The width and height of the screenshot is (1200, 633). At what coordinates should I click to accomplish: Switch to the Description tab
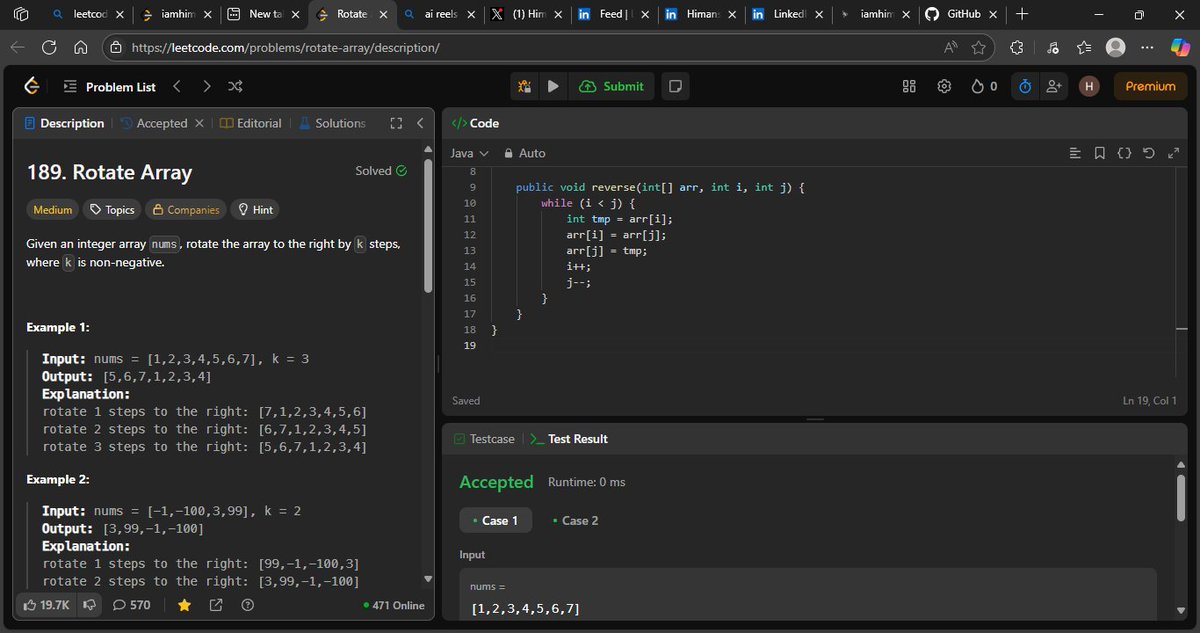click(x=64, y=123)
